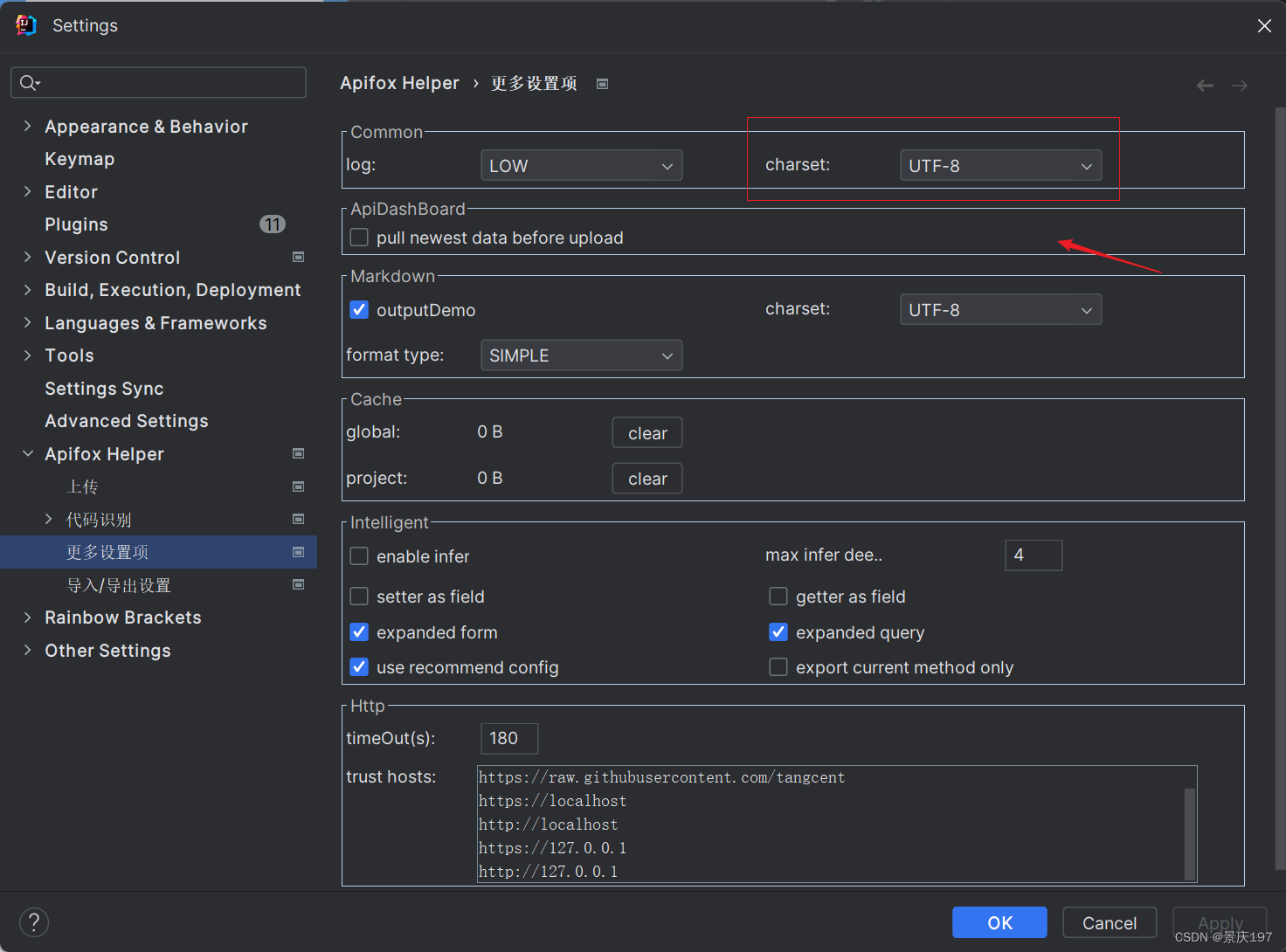Uncheck expanded form option
The image size is (1286, 952).
[x=359, y=631]
